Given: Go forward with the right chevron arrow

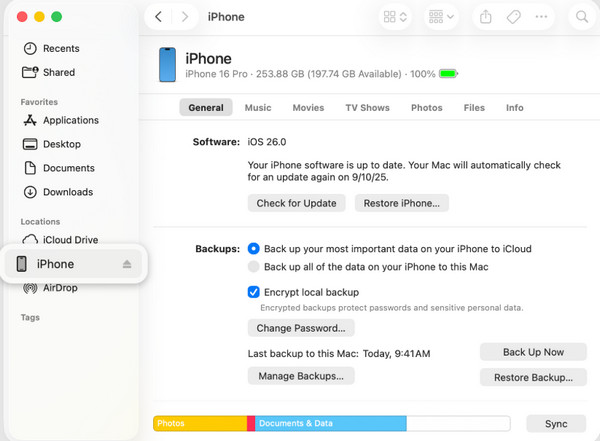Looking at the screenshot, I should [185, 17].
